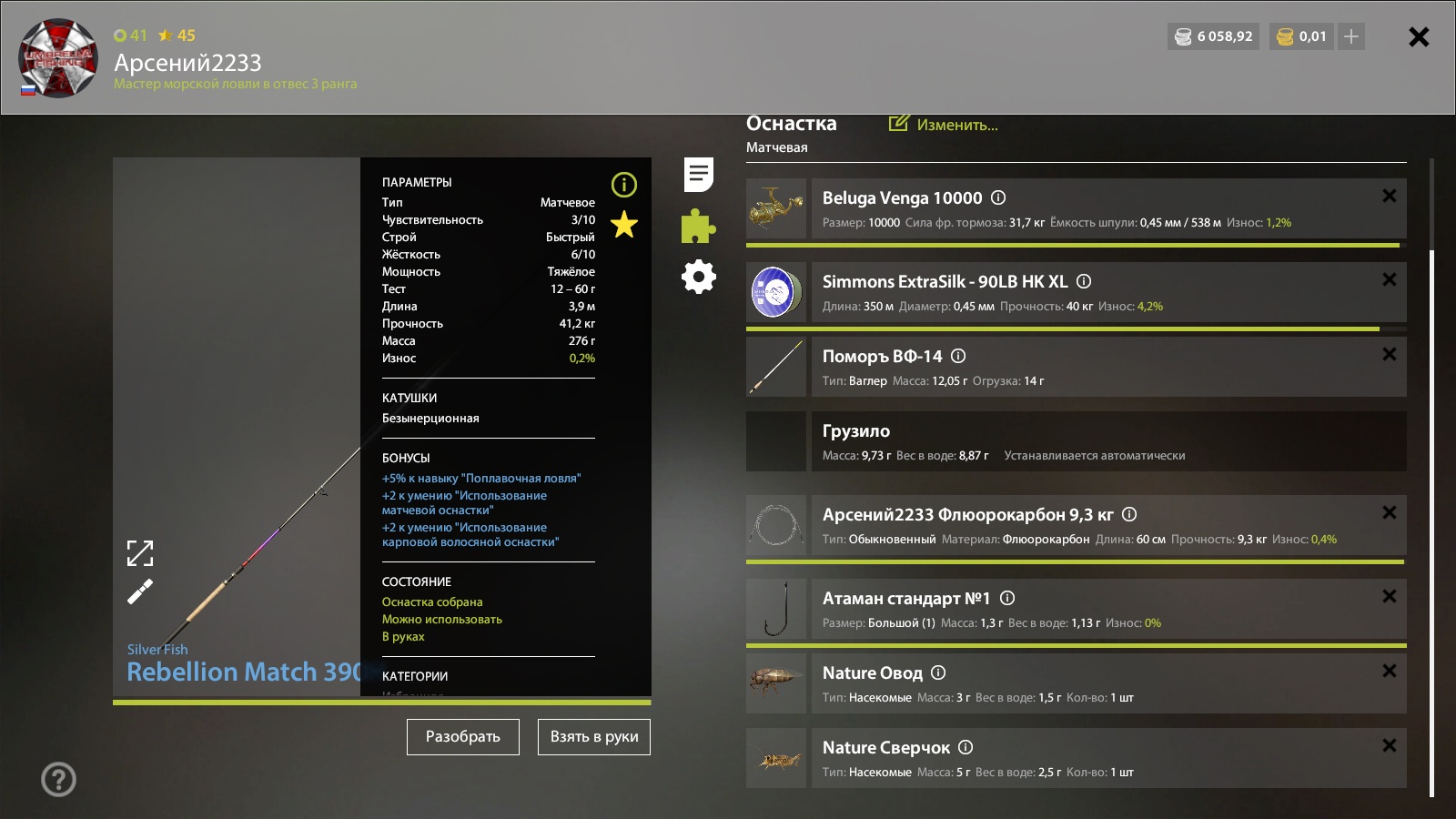The image size is (1456, 819).
Task: Open the help question mark icon
Action: (x=59, y=779)
